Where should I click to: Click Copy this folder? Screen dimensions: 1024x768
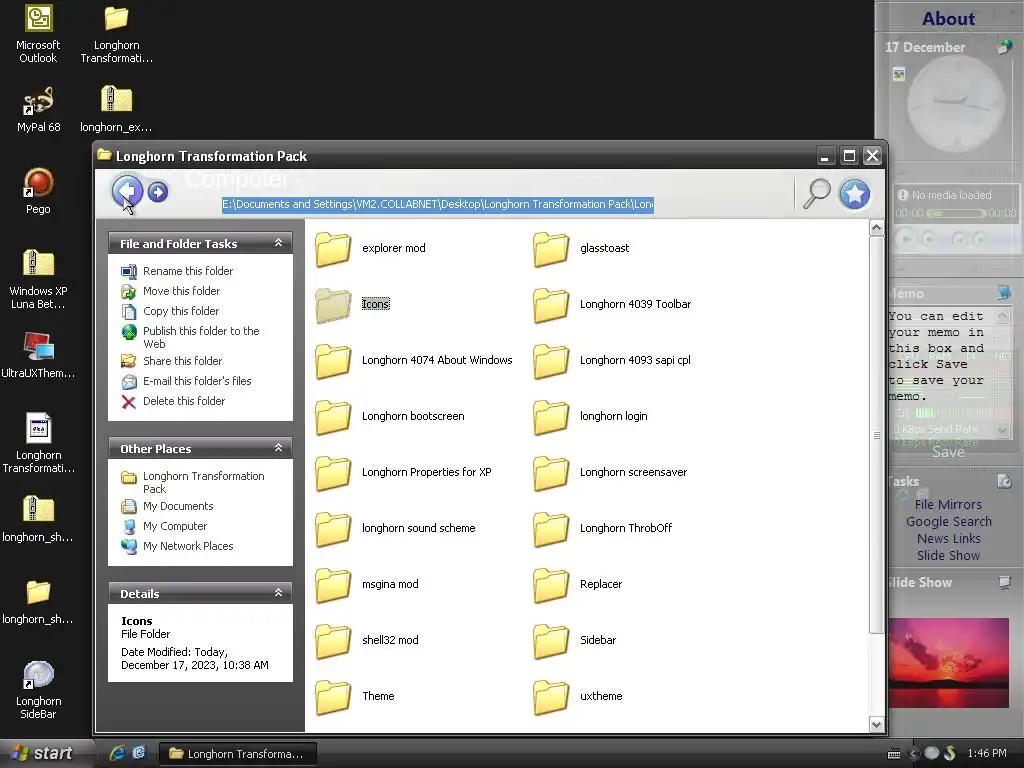(x=170, y=312)
